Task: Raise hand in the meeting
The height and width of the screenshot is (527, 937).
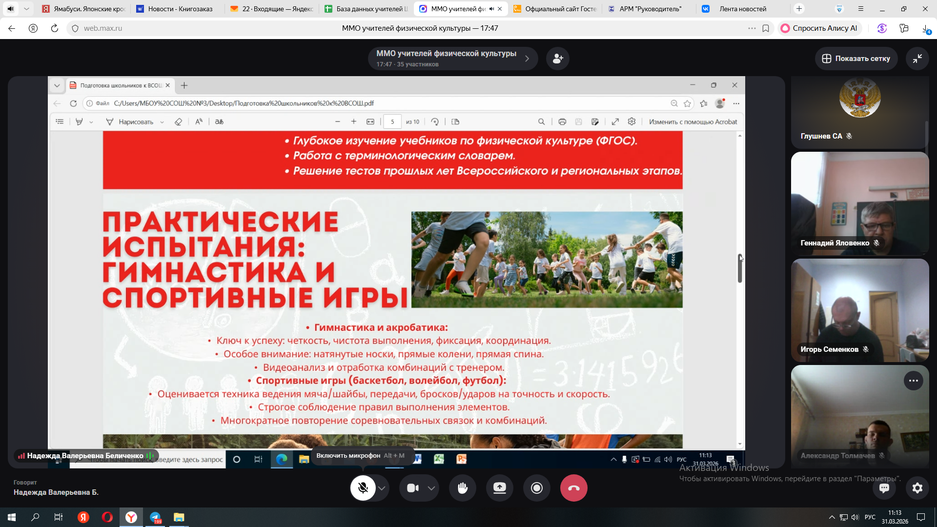Action: tap(462, 488)
